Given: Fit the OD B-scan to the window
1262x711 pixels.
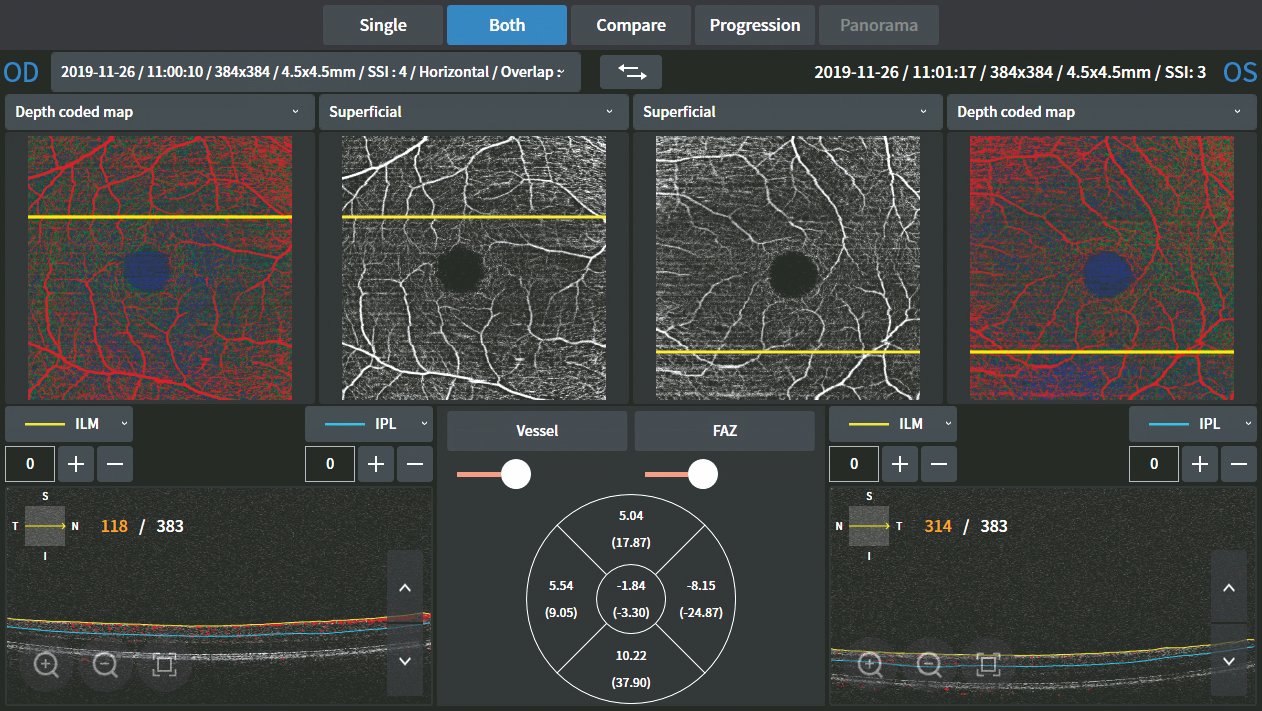Looking at the screenshot, I should coord(164,664).
